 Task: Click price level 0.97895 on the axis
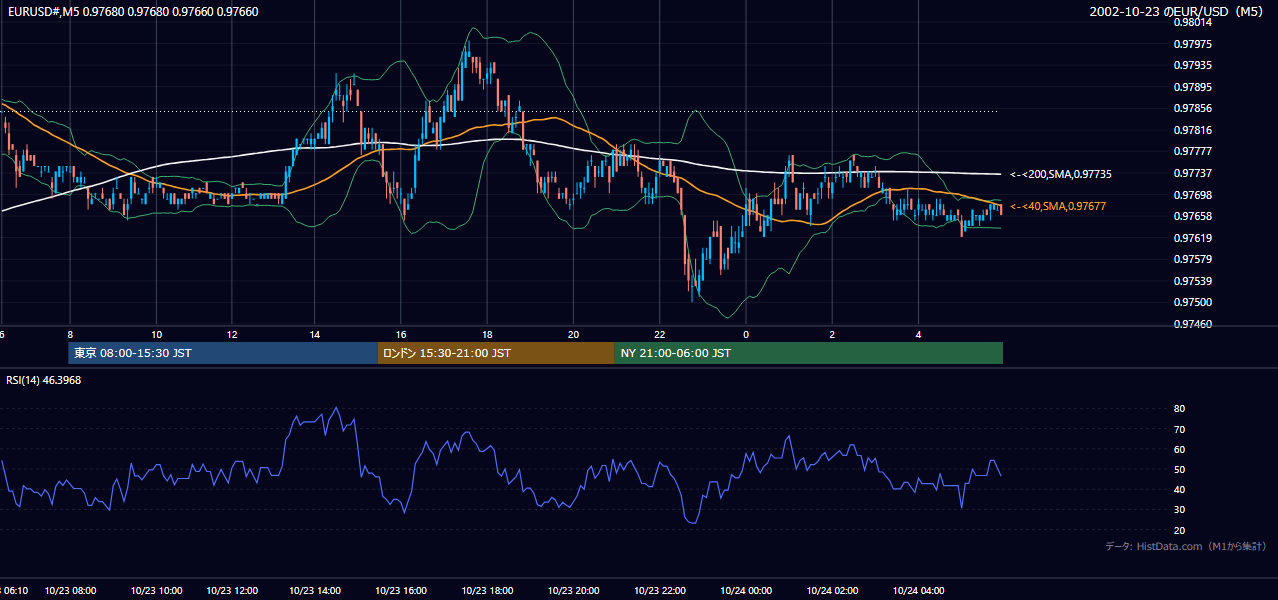pos(1193,87)
